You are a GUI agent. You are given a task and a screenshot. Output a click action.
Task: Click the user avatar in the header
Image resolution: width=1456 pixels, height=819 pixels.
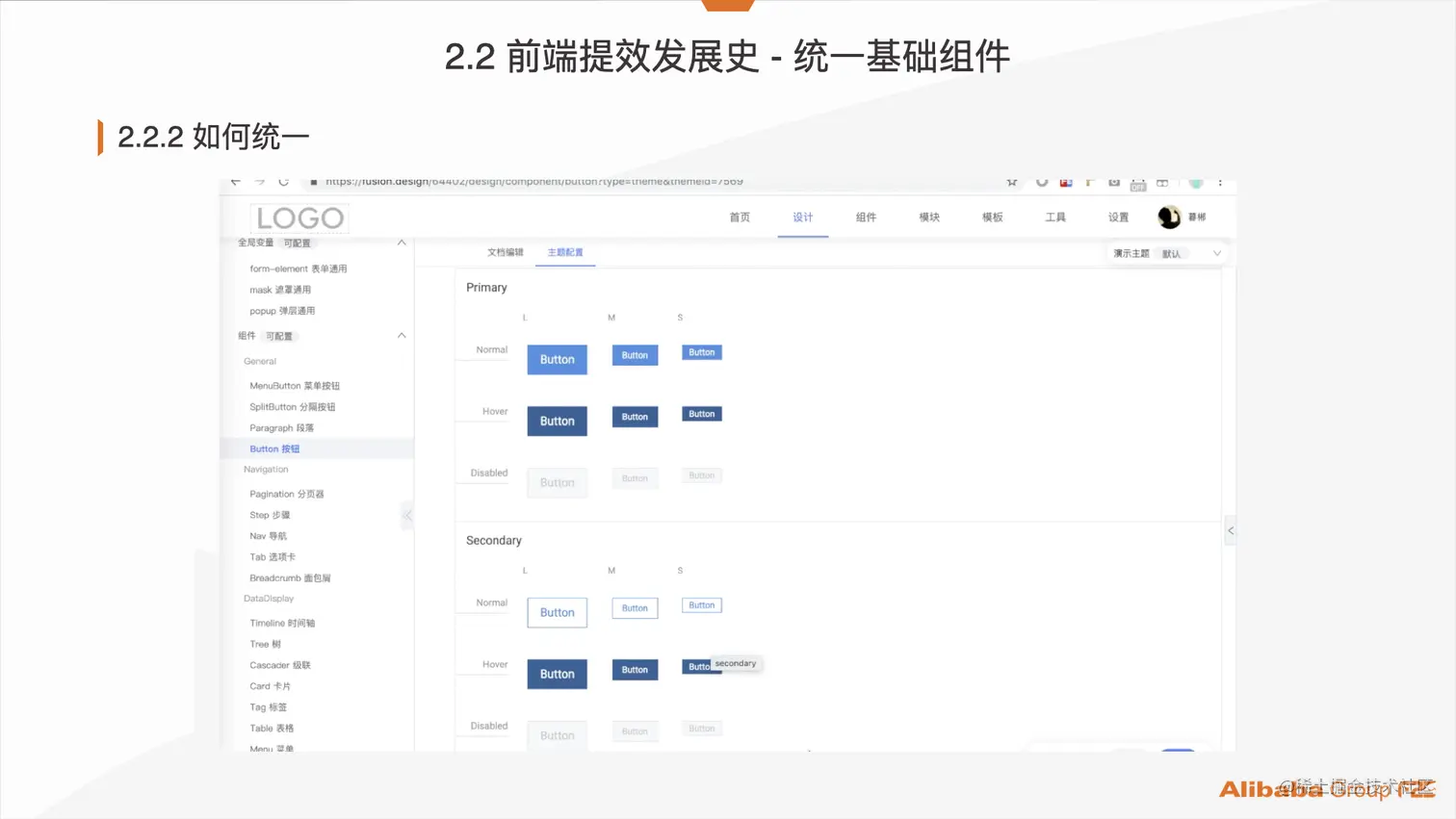(1169, 218)
